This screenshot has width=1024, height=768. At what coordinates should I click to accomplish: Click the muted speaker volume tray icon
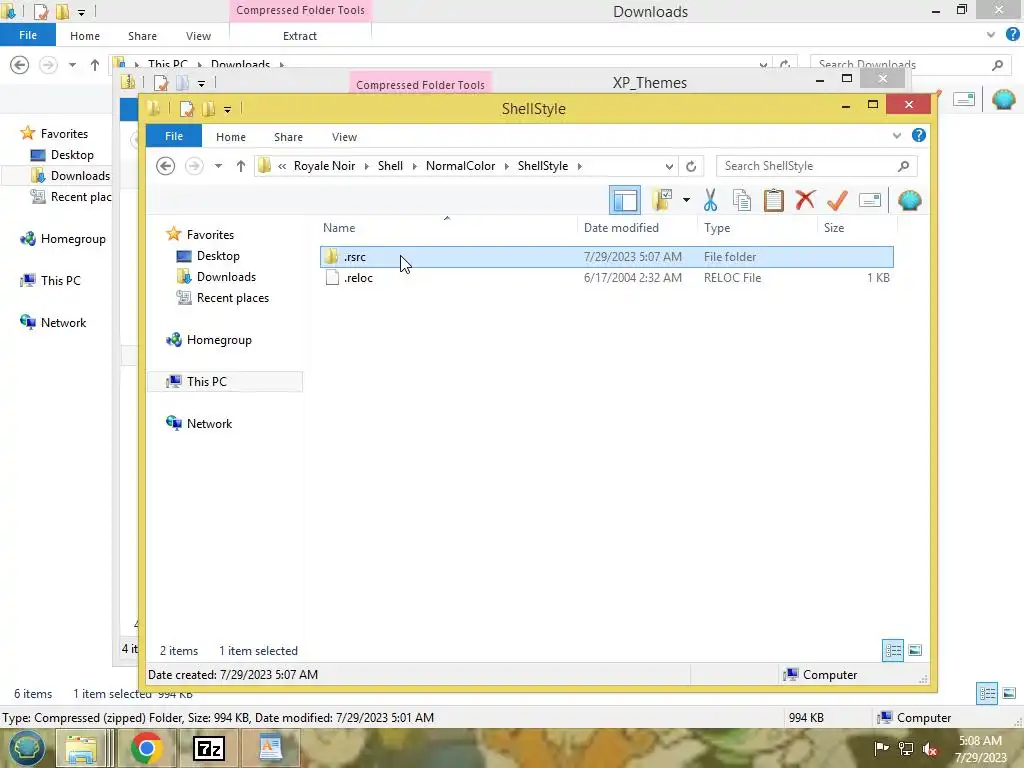click(x=930, y=748)
